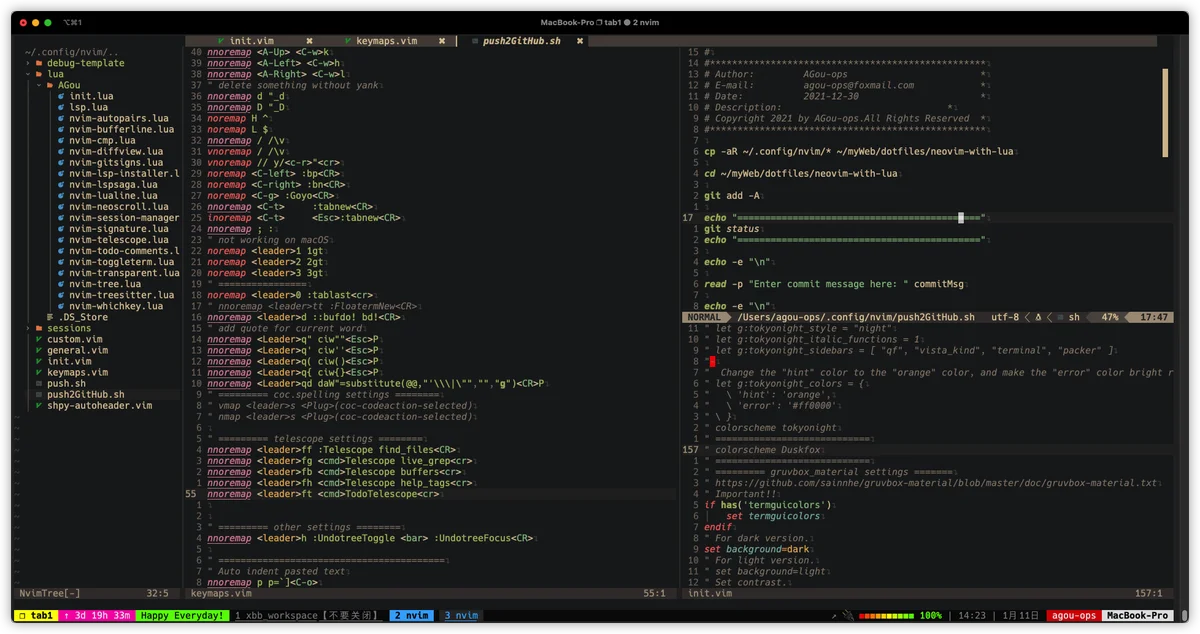This screenshot has width=1200, height=634.
Task: Click the Vim icon on the keymaps.vim tab
Action: click(348, 41)
